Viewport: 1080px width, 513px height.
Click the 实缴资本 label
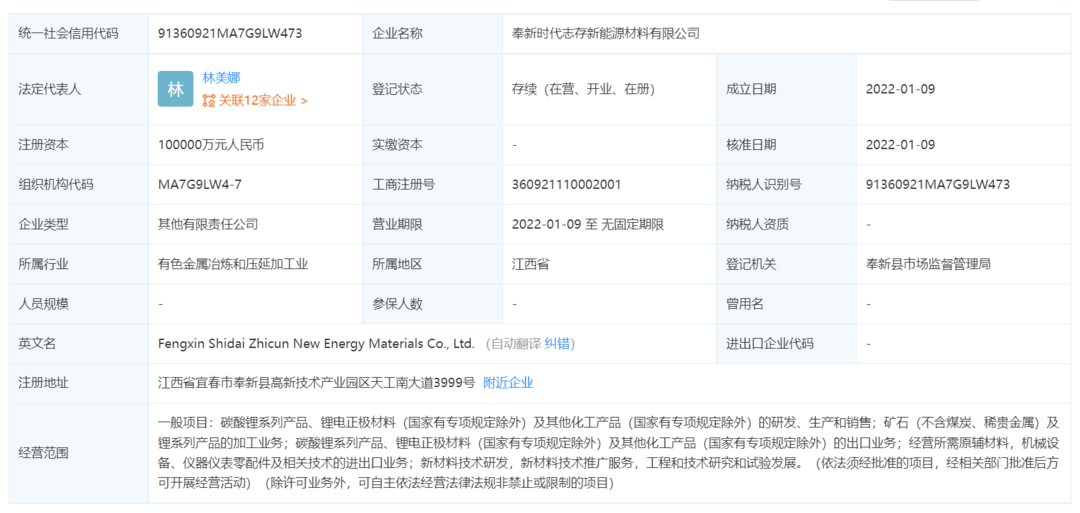[397, 145]
